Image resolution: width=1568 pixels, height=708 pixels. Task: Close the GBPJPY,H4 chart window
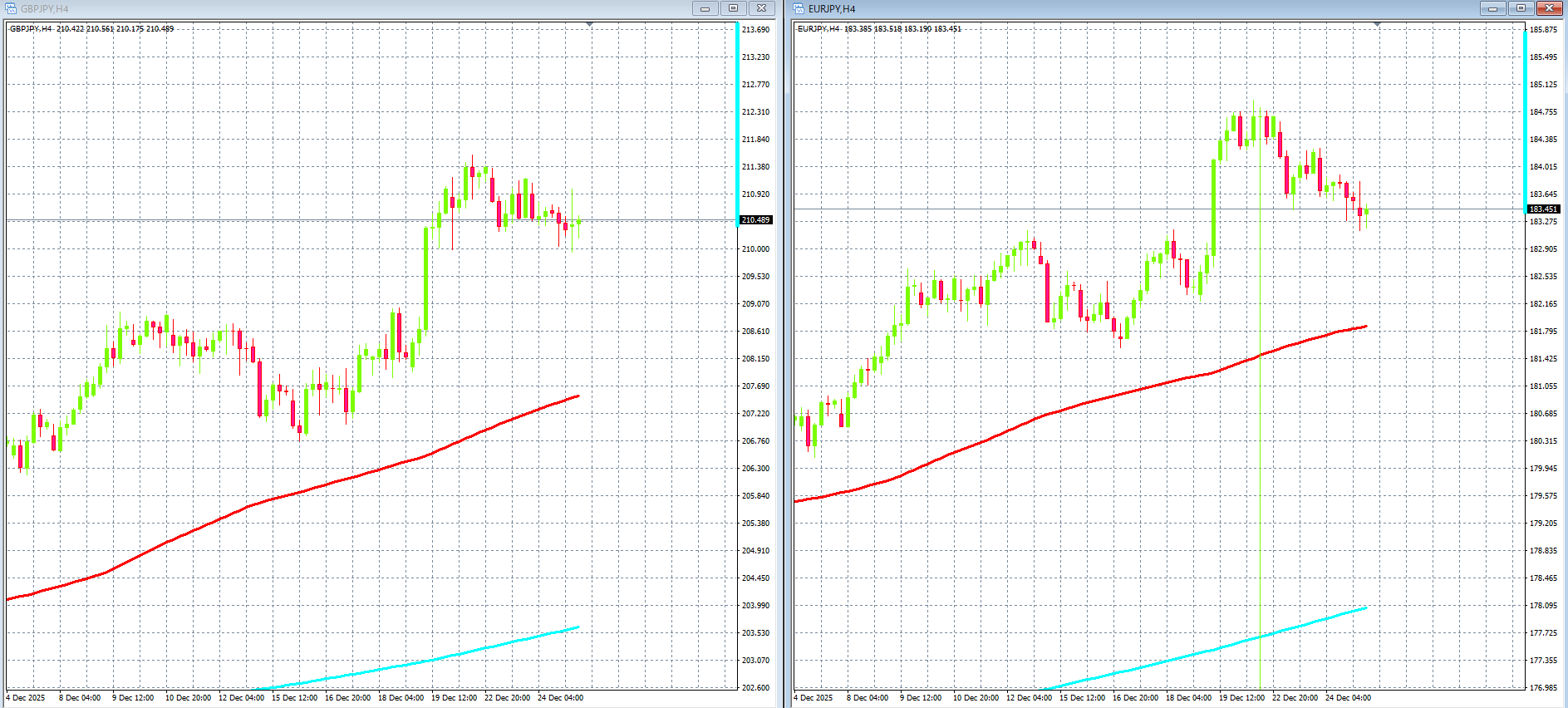pos(761,8)
